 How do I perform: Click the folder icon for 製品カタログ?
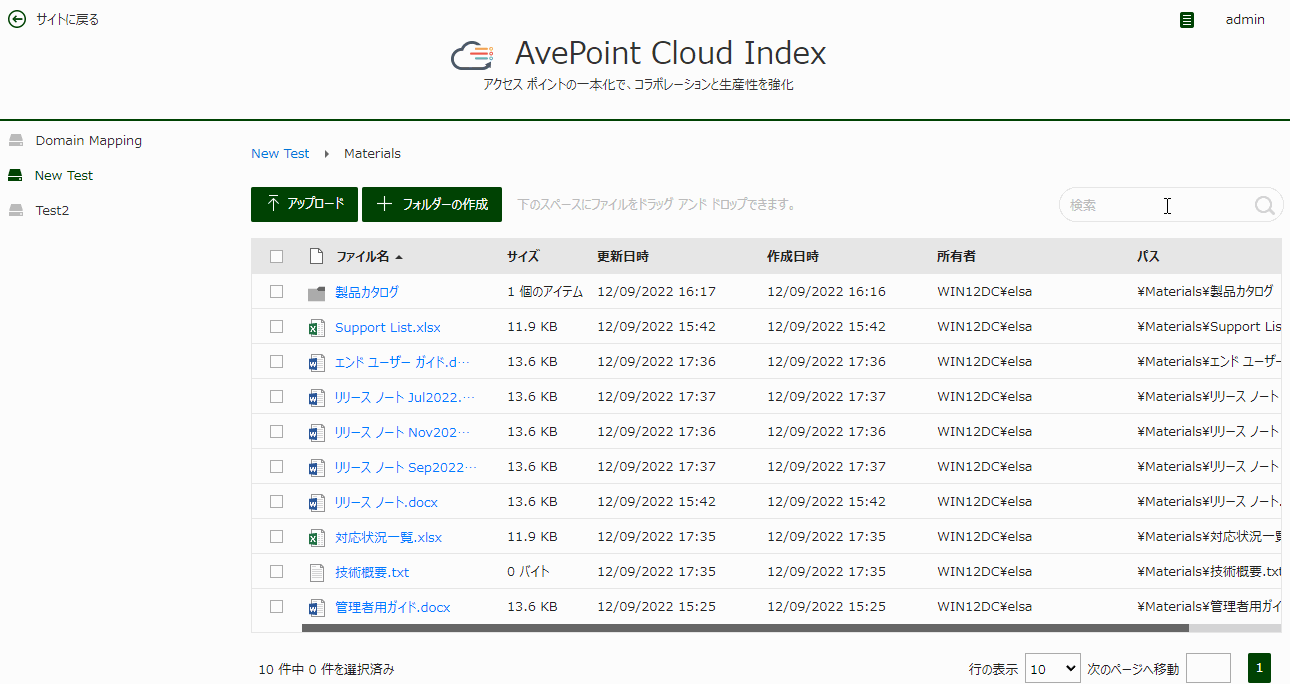[316, 292]
